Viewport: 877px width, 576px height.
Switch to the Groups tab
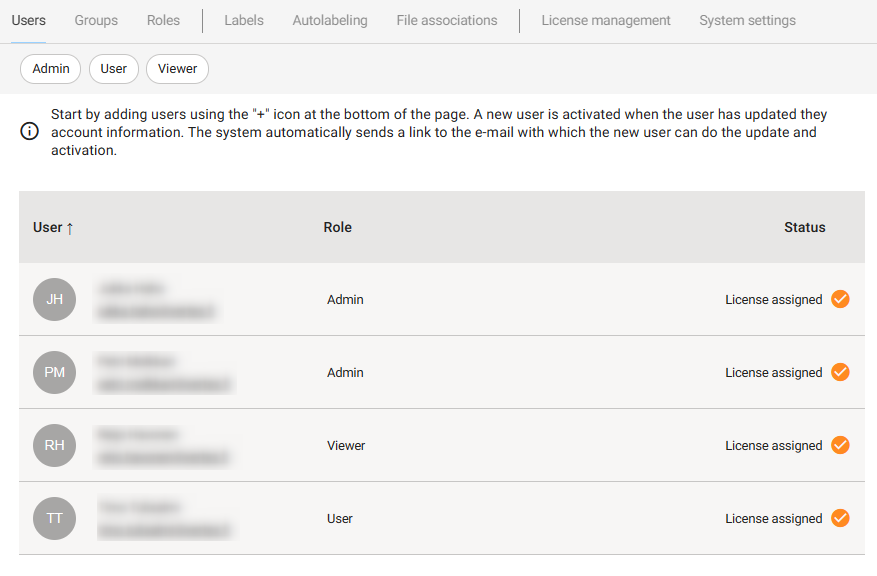click(96, 20)
